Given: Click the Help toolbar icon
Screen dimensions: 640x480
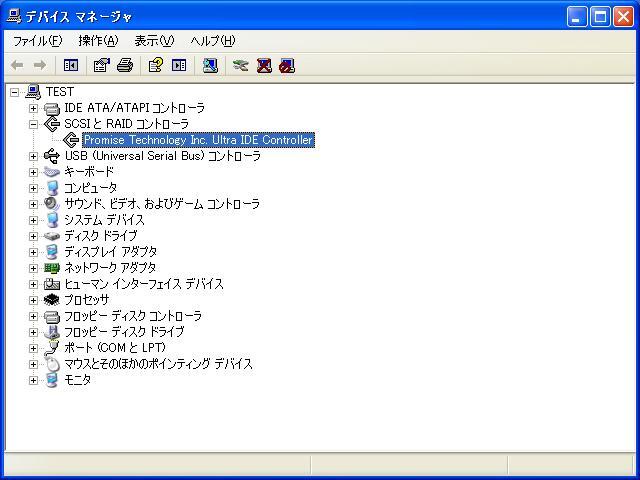Looking at the screenshot, I should tap(156, 65).
